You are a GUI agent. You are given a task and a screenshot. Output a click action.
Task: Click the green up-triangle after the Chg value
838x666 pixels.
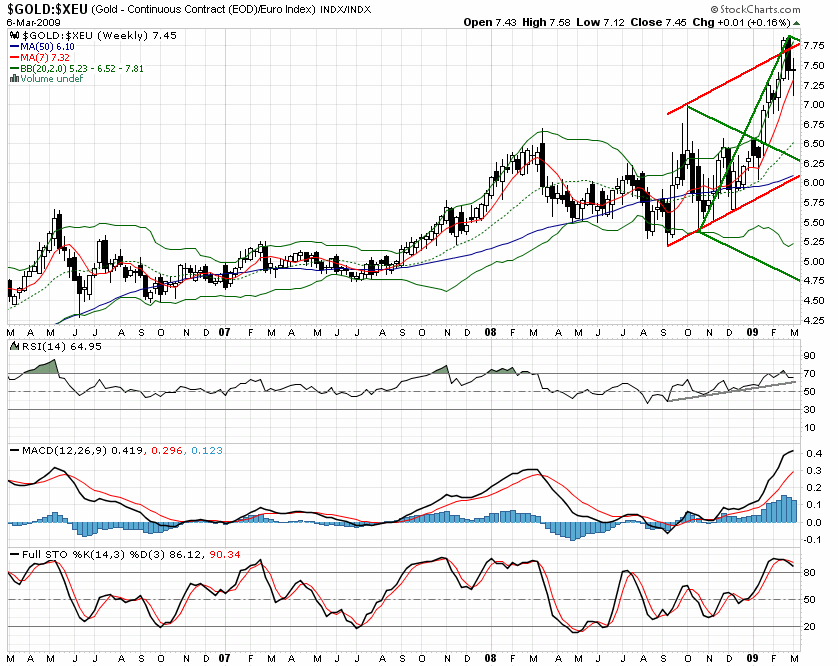[x=797, y=22]
